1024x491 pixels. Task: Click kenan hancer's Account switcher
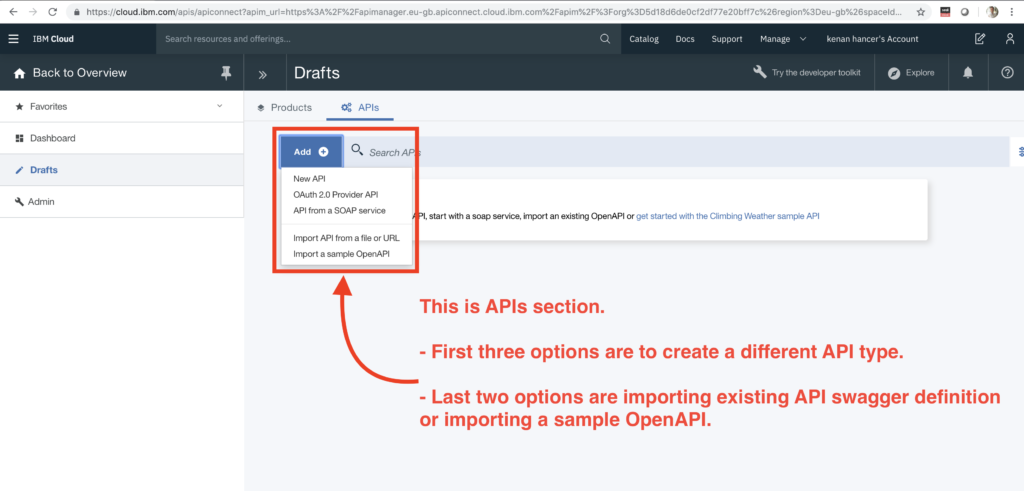tap(872, 39)
